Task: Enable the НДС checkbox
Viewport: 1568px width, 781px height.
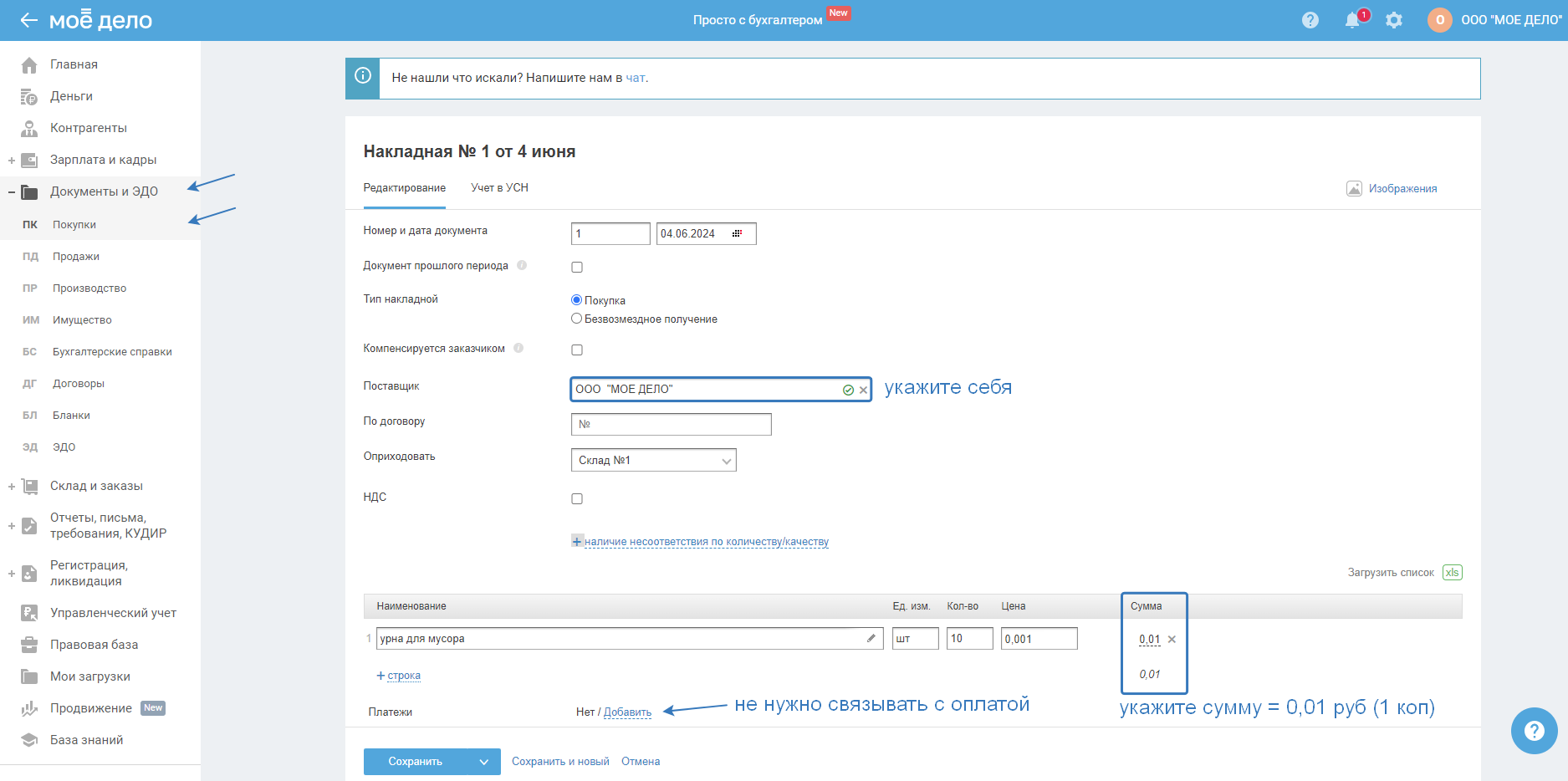Action: [x=577, y=498]
